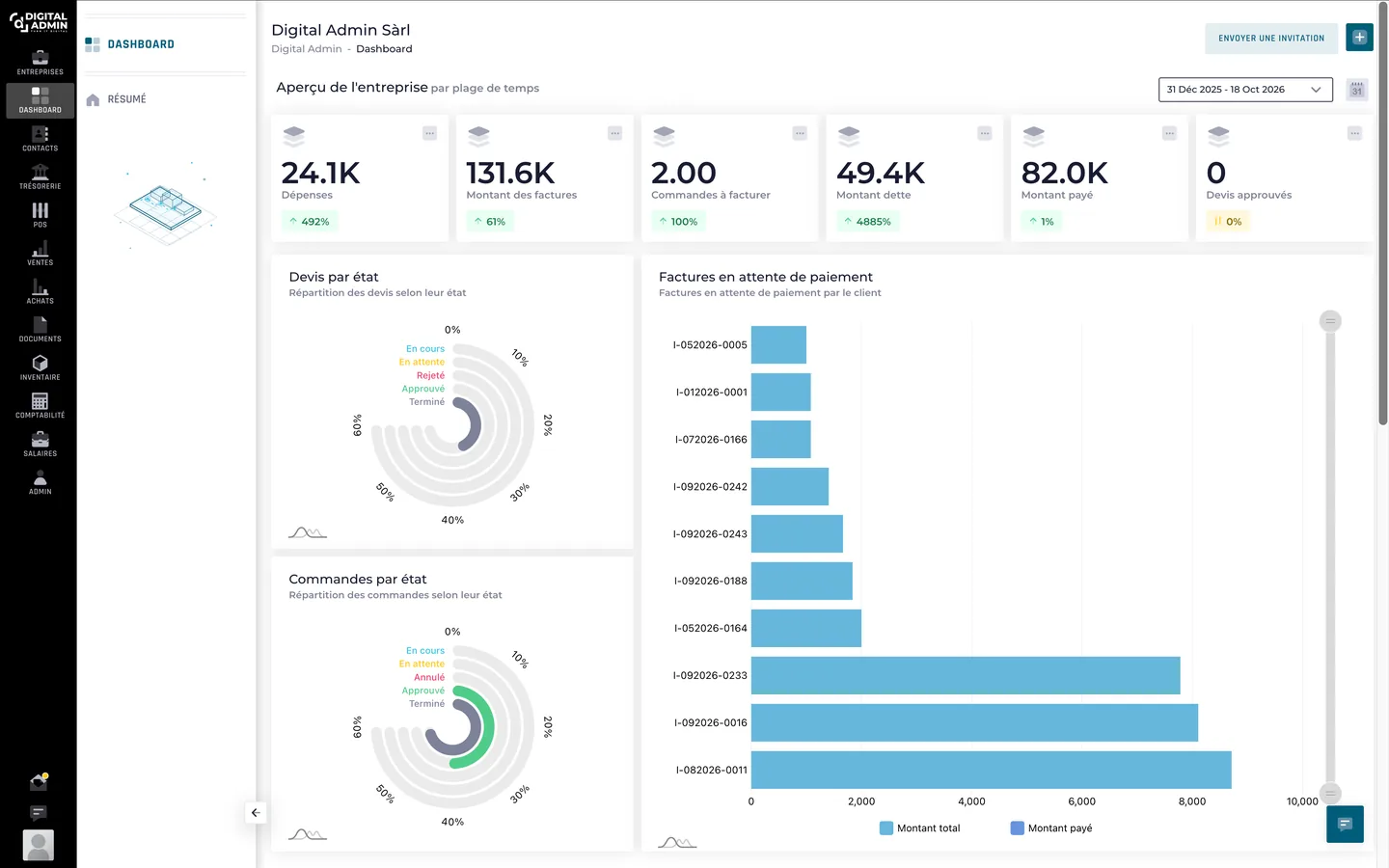
Task: Open the floating chat button
Action: click(x=1345, y=824)
